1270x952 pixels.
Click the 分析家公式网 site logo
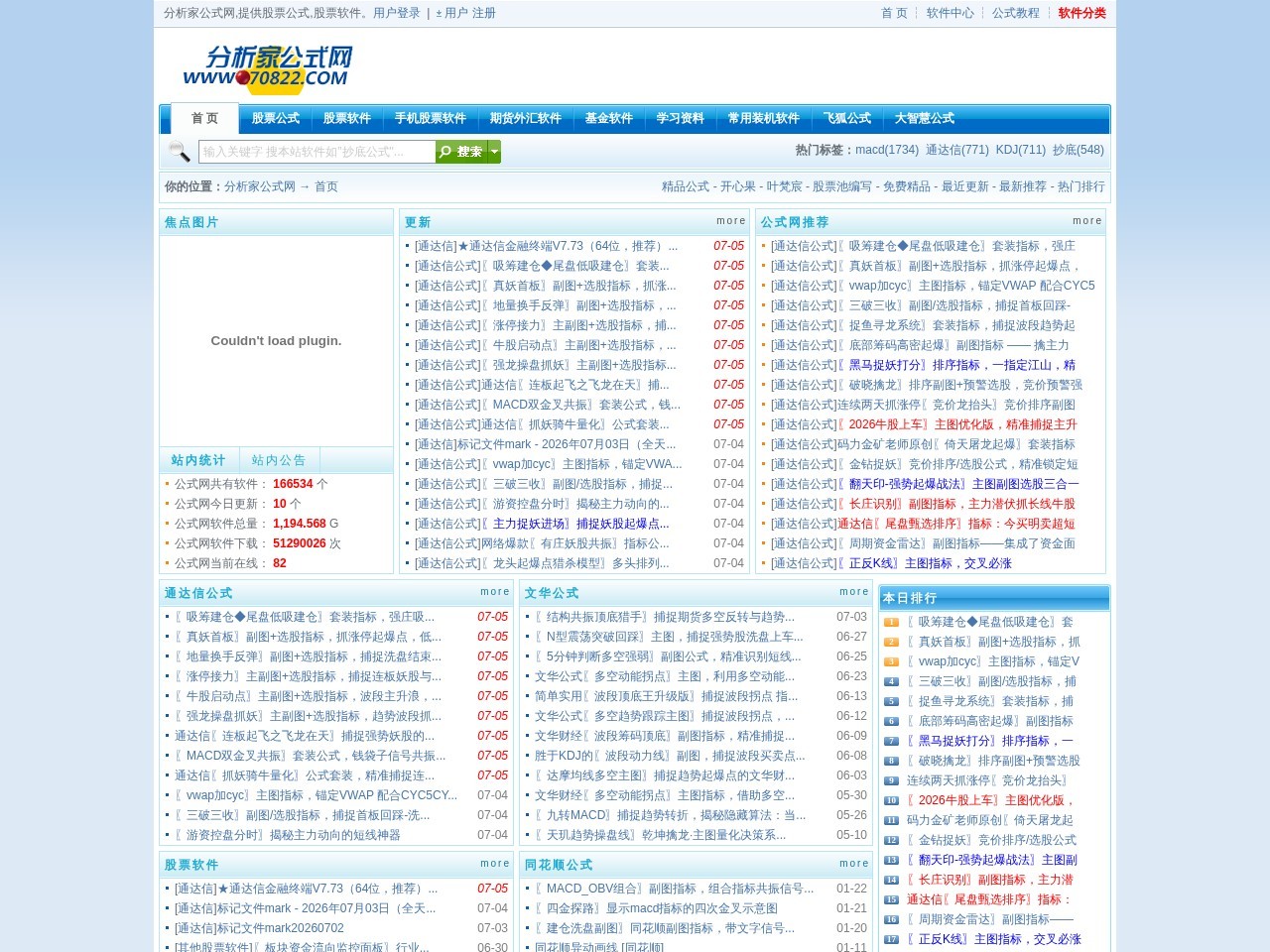click(268, 67)
